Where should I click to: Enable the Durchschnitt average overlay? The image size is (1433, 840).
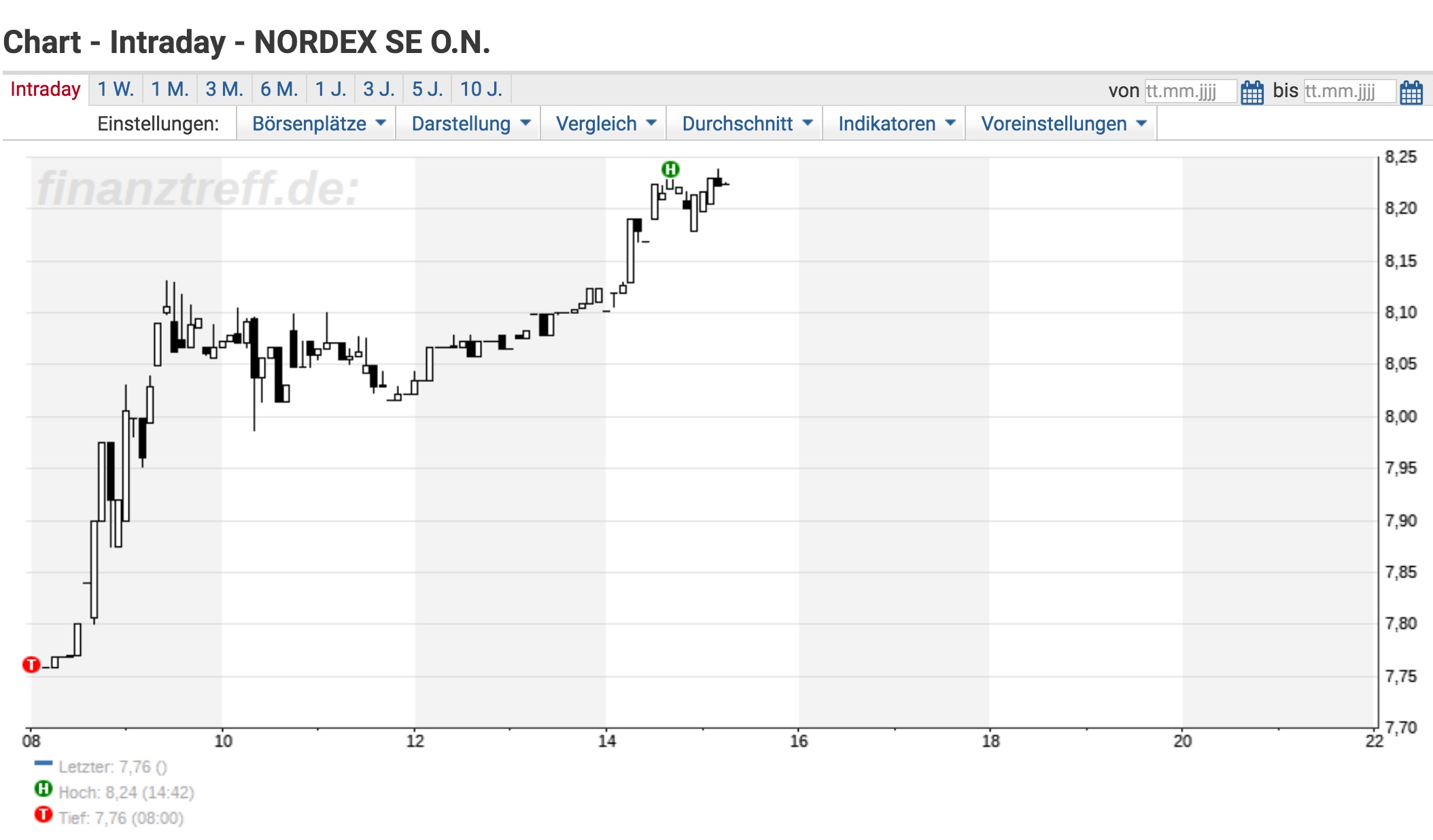tap(744, 123)
